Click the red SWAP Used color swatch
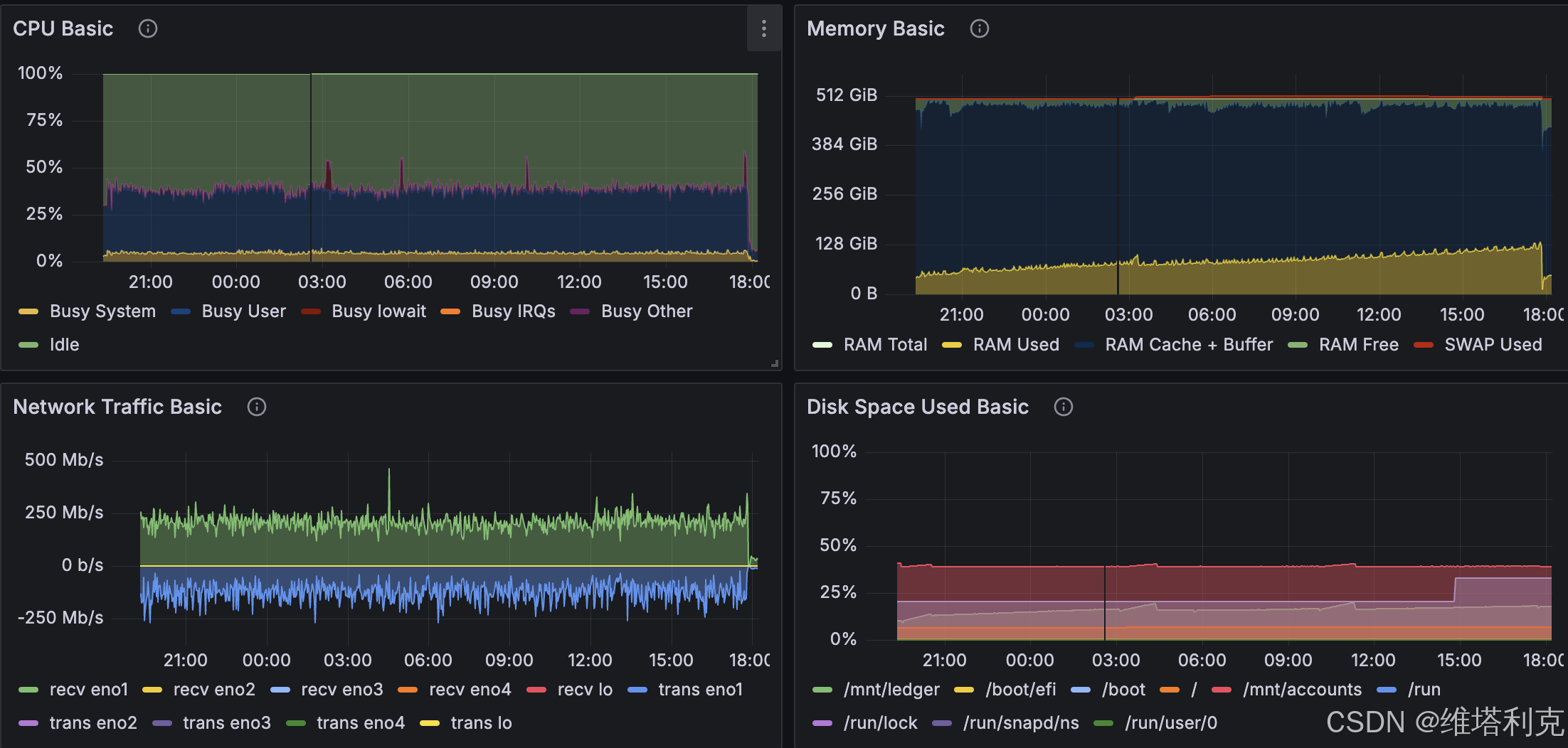 (1424, 345)
